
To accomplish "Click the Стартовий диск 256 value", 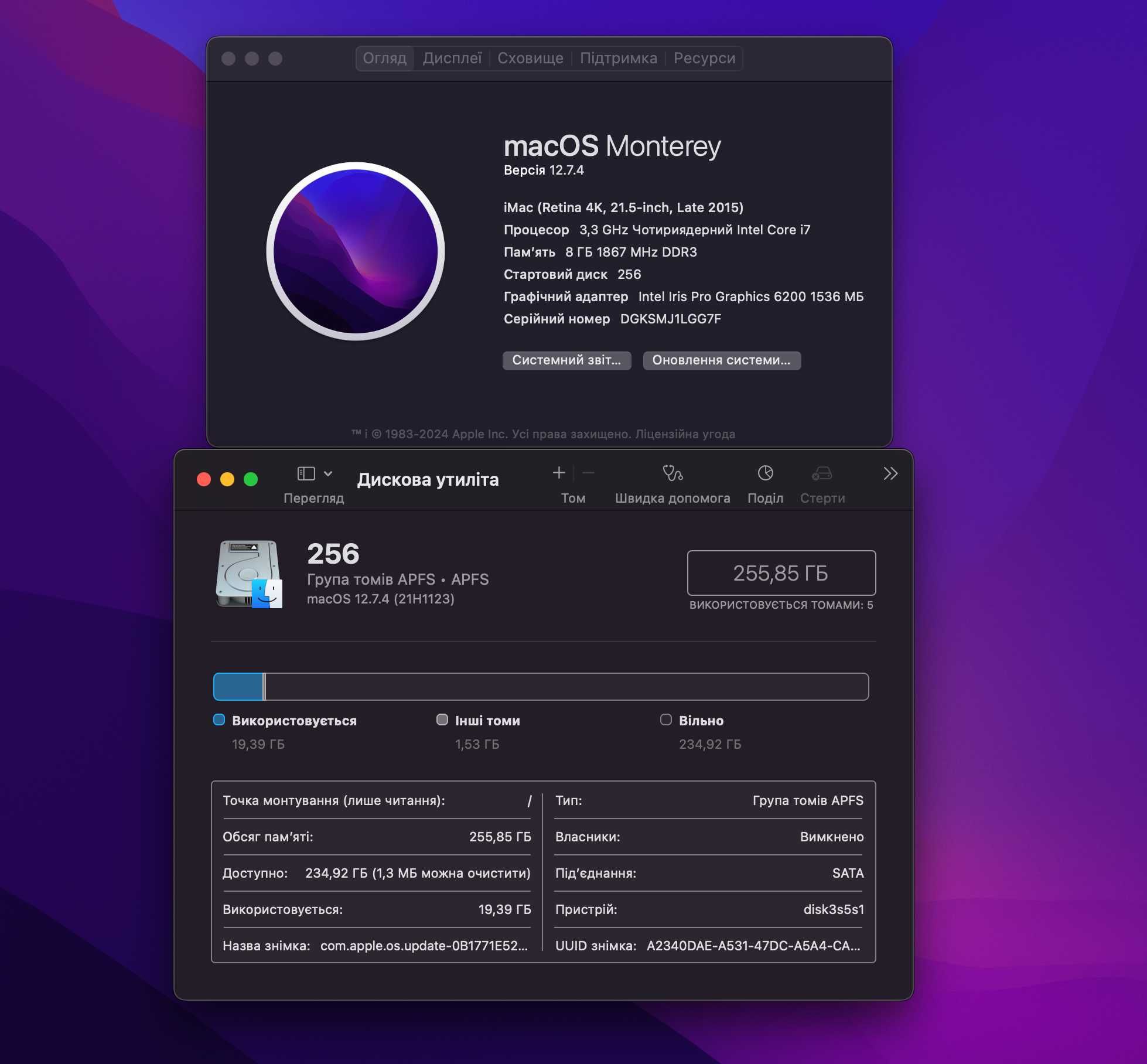I will point(629,274).
